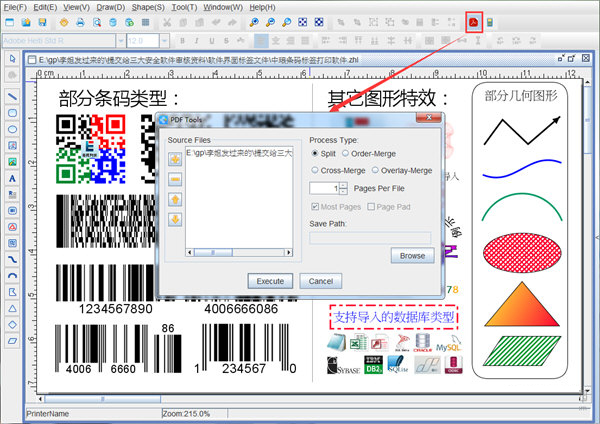Add a source file with the plus button
Screen dimensions: 600x424
click(174, 159)
